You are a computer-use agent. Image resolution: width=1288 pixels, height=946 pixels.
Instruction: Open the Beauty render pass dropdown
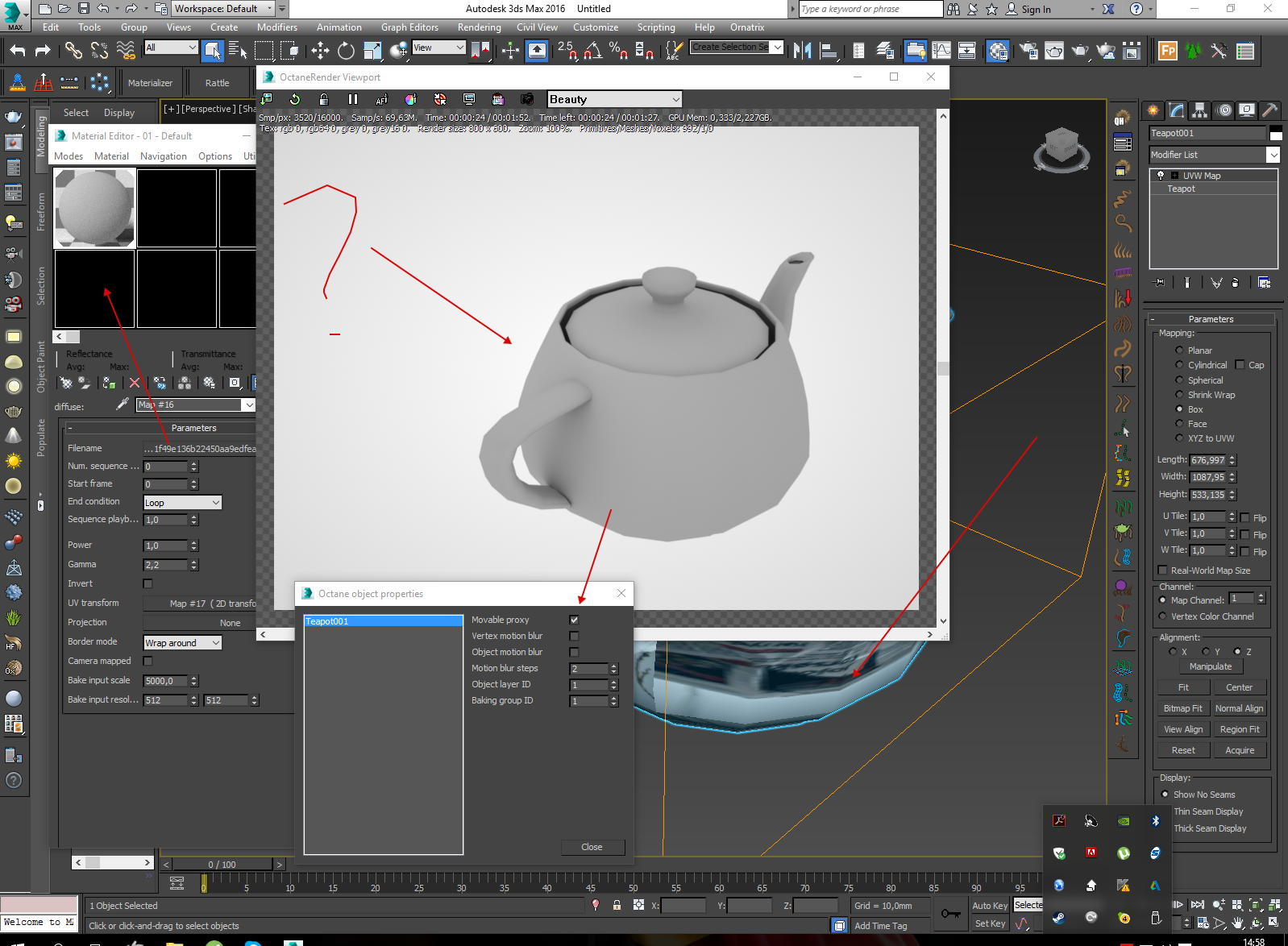tap(614, 99)
